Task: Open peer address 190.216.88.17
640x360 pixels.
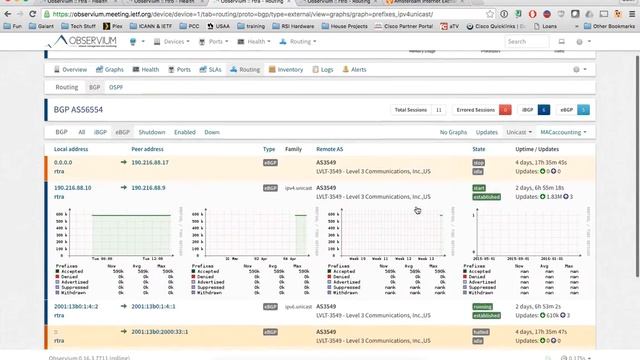Action: tap(150, 162)
